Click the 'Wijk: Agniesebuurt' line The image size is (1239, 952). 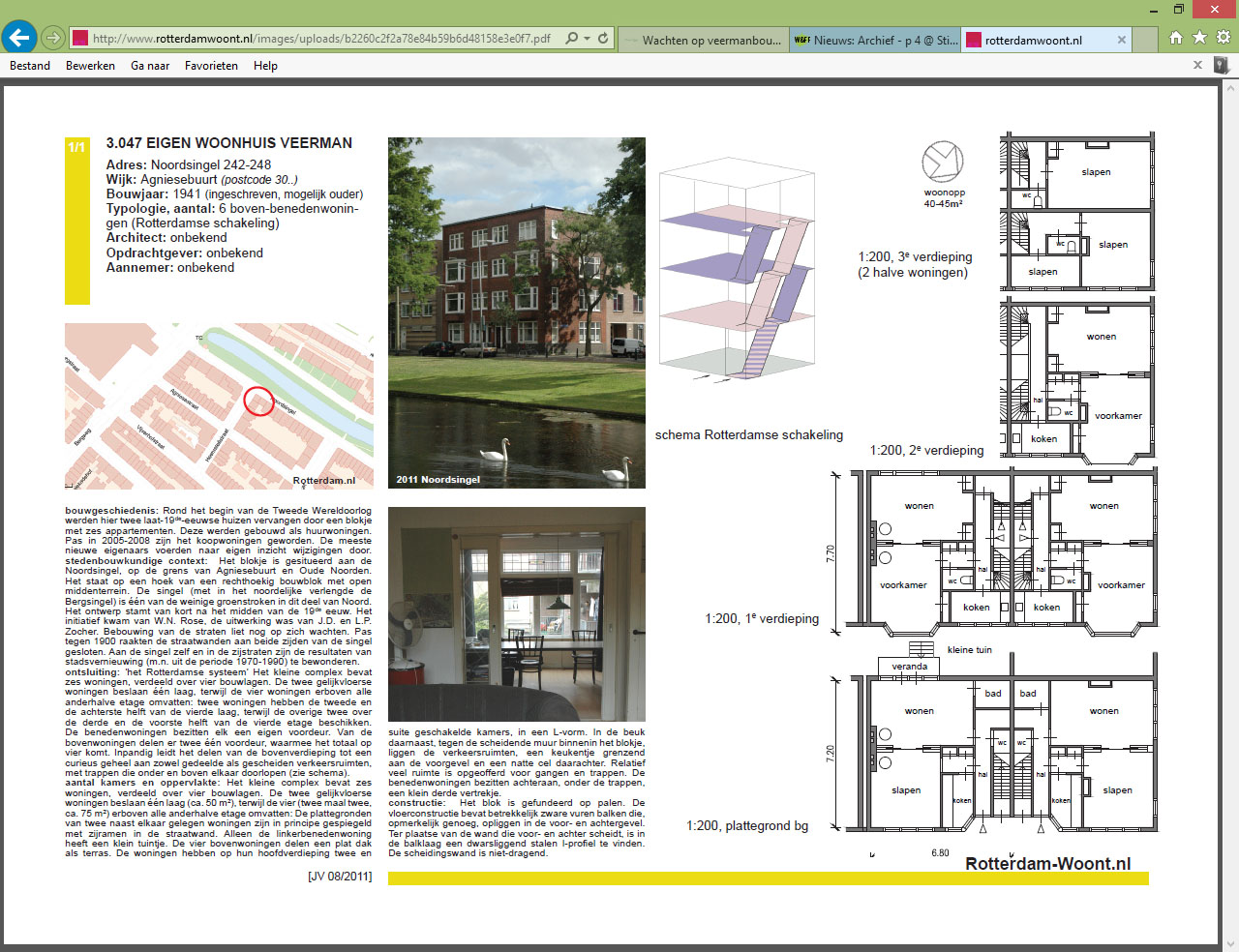(201, 180)
